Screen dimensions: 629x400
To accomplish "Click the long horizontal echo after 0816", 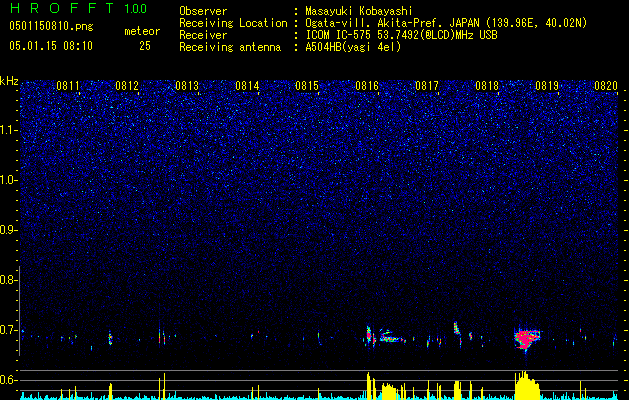I will click(392, 337).
